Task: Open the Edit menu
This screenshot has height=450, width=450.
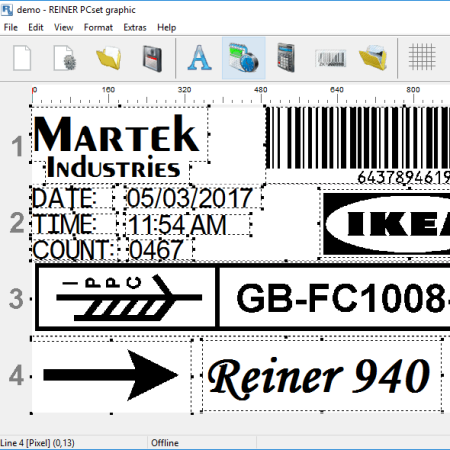Action: tap(36, 27)
